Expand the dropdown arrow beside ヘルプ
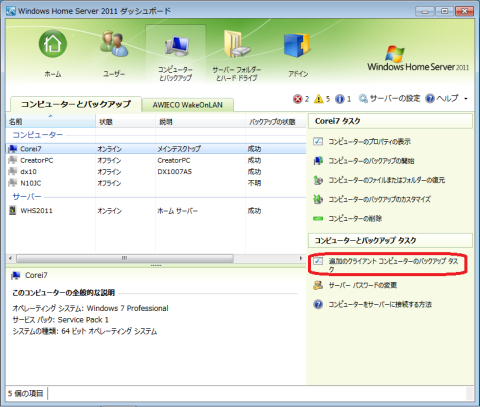 [x=466, y=99]
